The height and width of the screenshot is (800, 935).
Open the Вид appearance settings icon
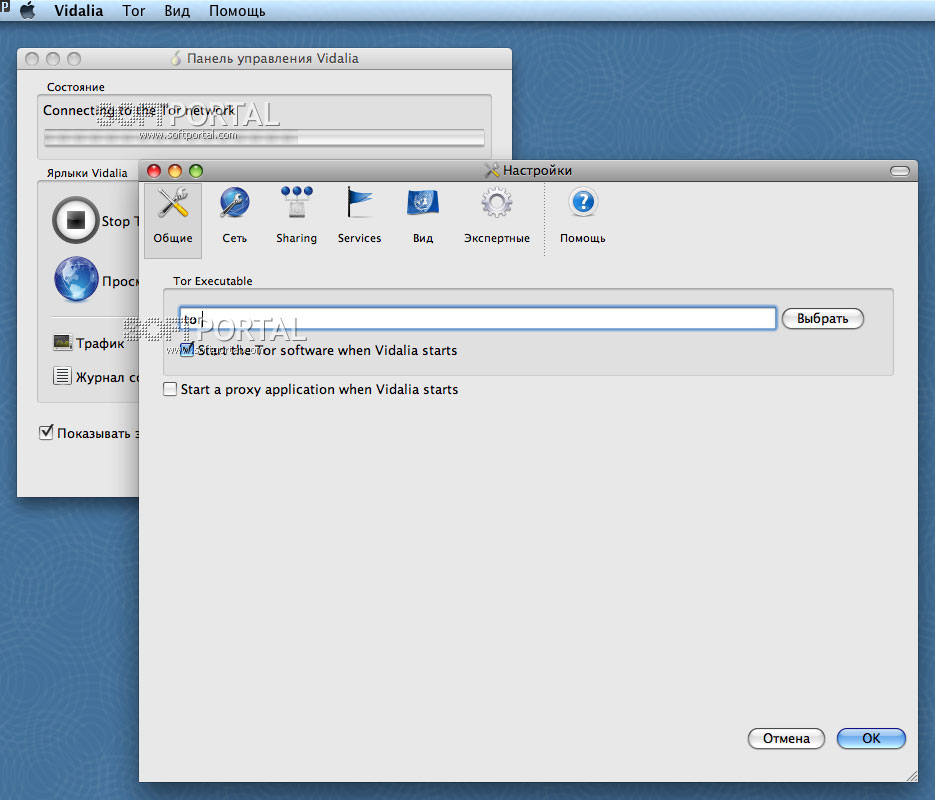coord(423,203)
